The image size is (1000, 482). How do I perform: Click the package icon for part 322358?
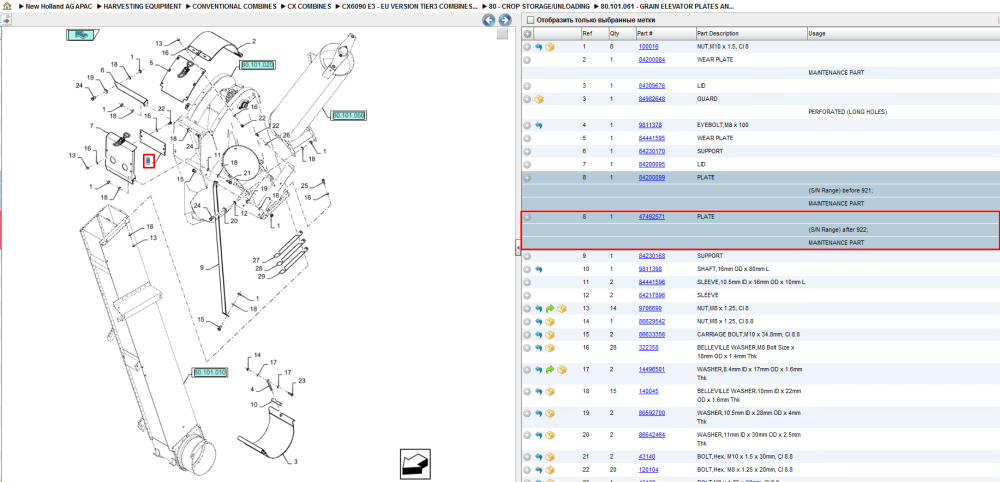point(550,347)
